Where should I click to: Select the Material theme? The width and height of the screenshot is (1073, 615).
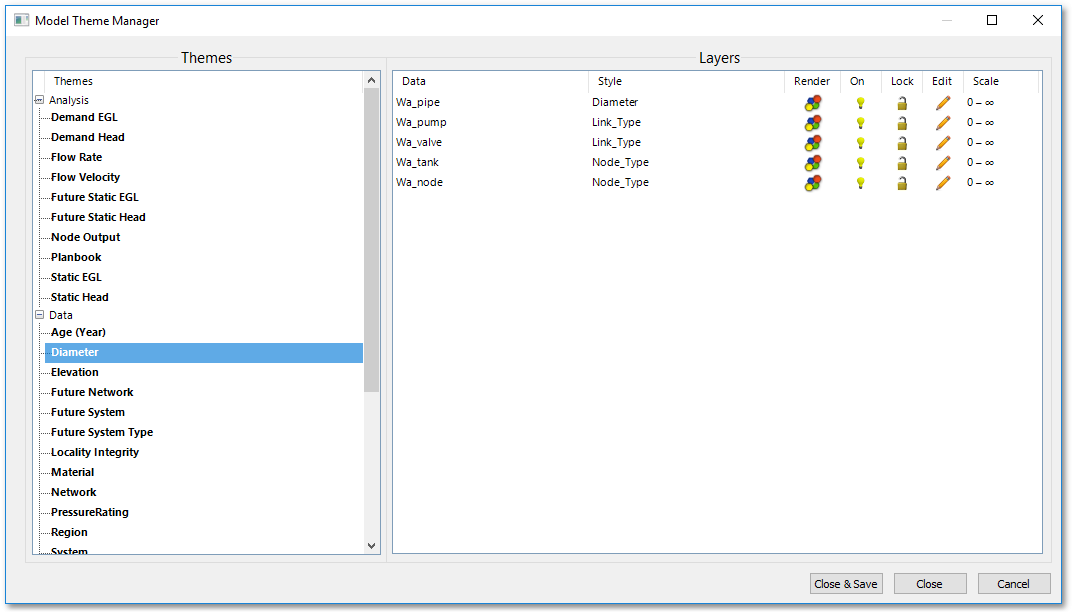(x=73, y=472)
